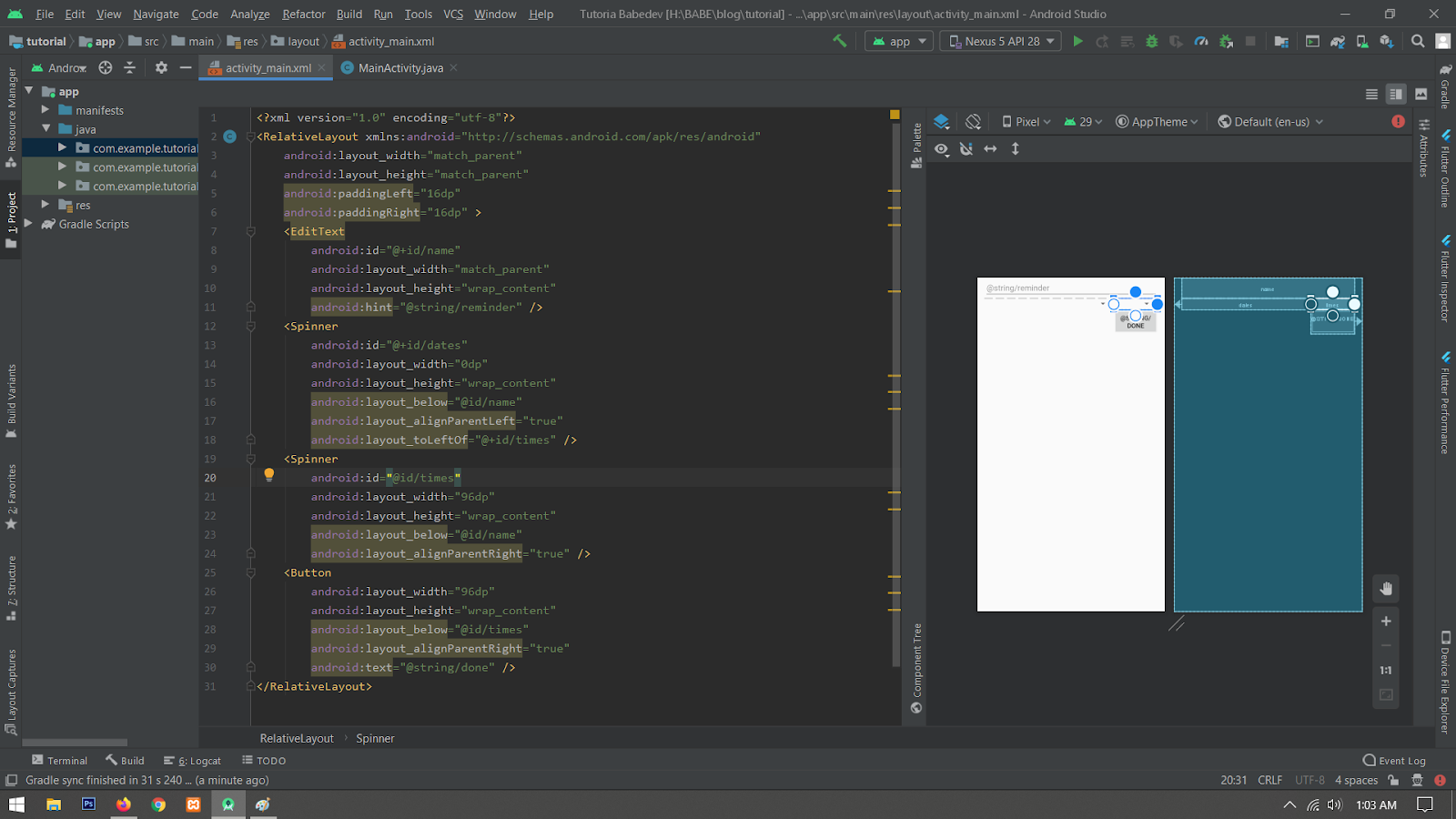Click the scroll-from-source target icon
This screenshot has height=819, width=1456.
pos(106,67)
